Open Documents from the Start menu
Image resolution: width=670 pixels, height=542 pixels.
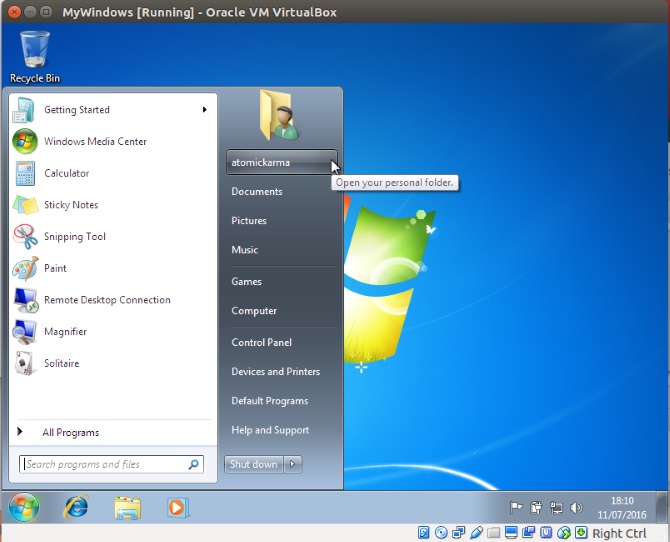click(257, 191)
